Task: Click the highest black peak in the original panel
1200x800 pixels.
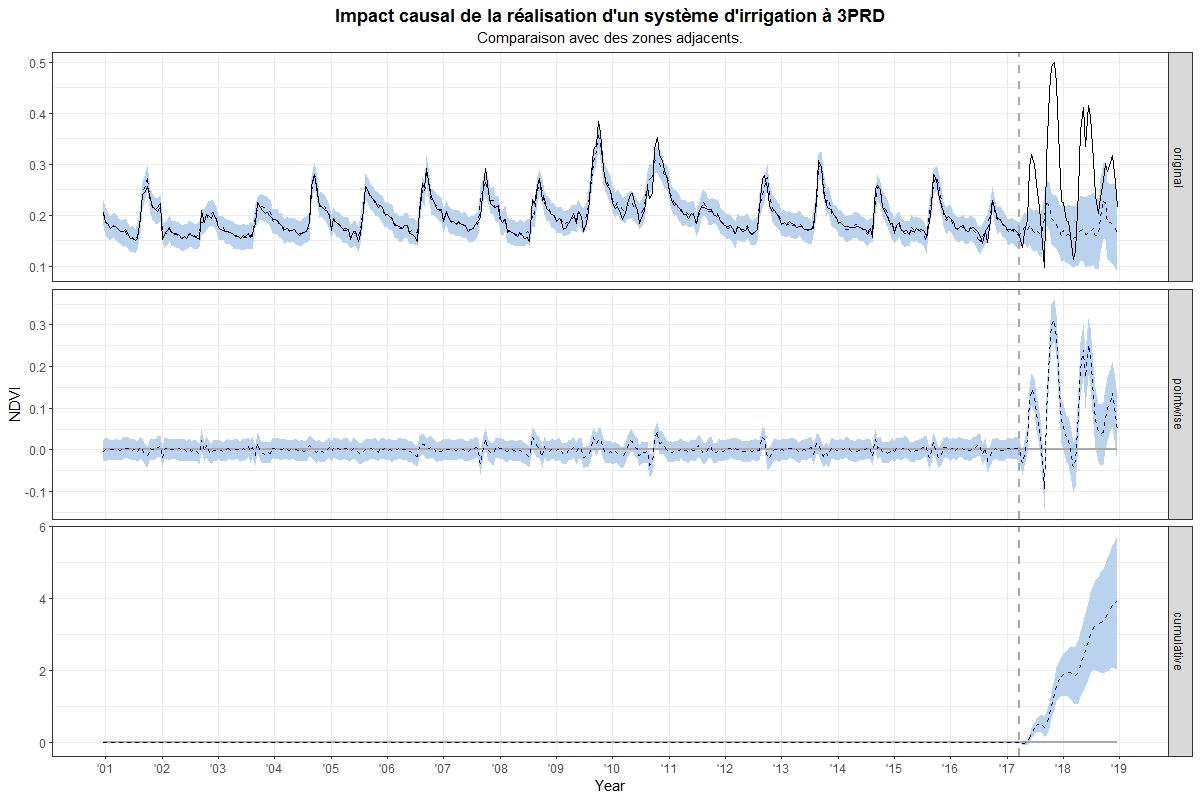Action: tap(1053, 64)
